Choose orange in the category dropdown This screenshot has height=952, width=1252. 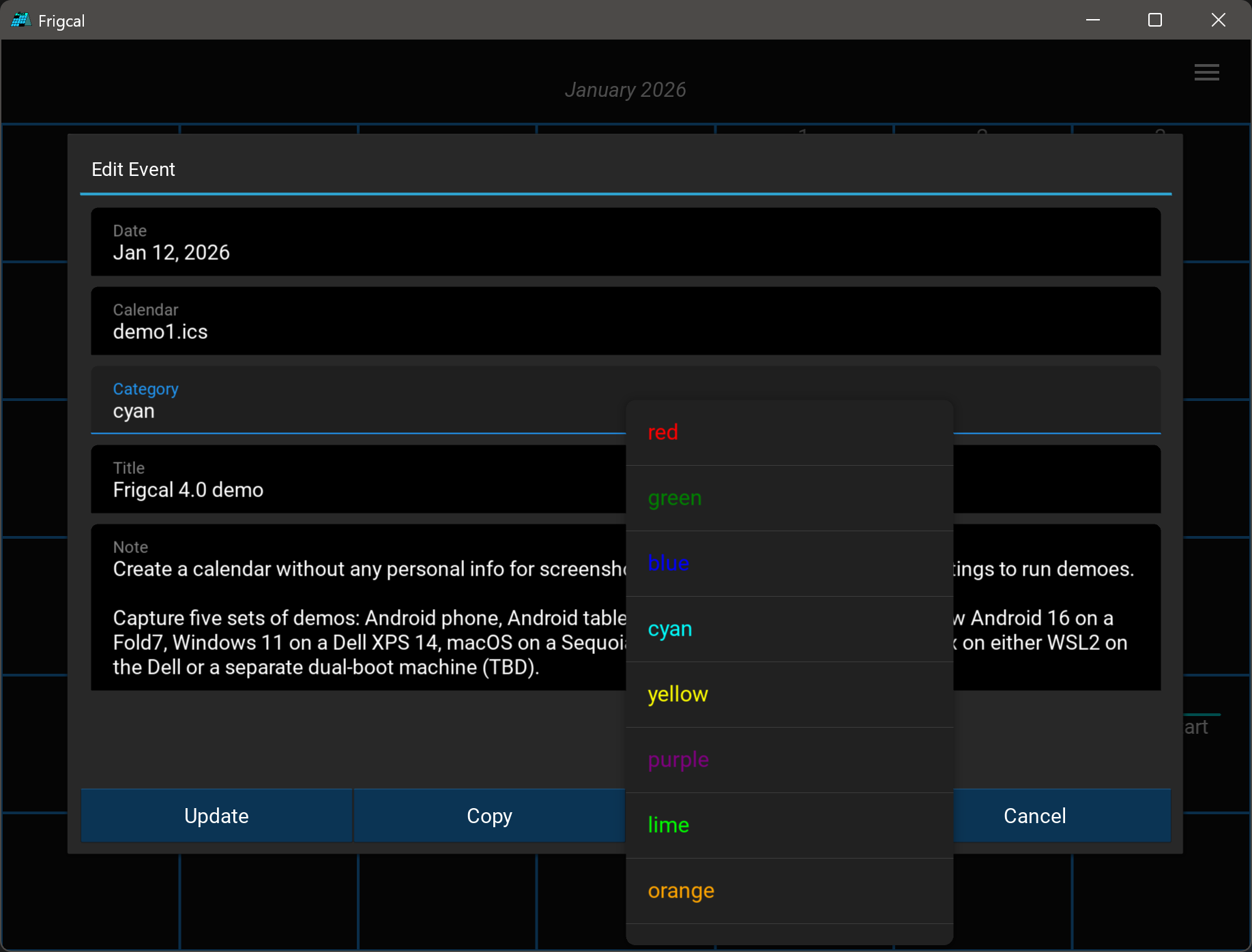pos(789,891)
